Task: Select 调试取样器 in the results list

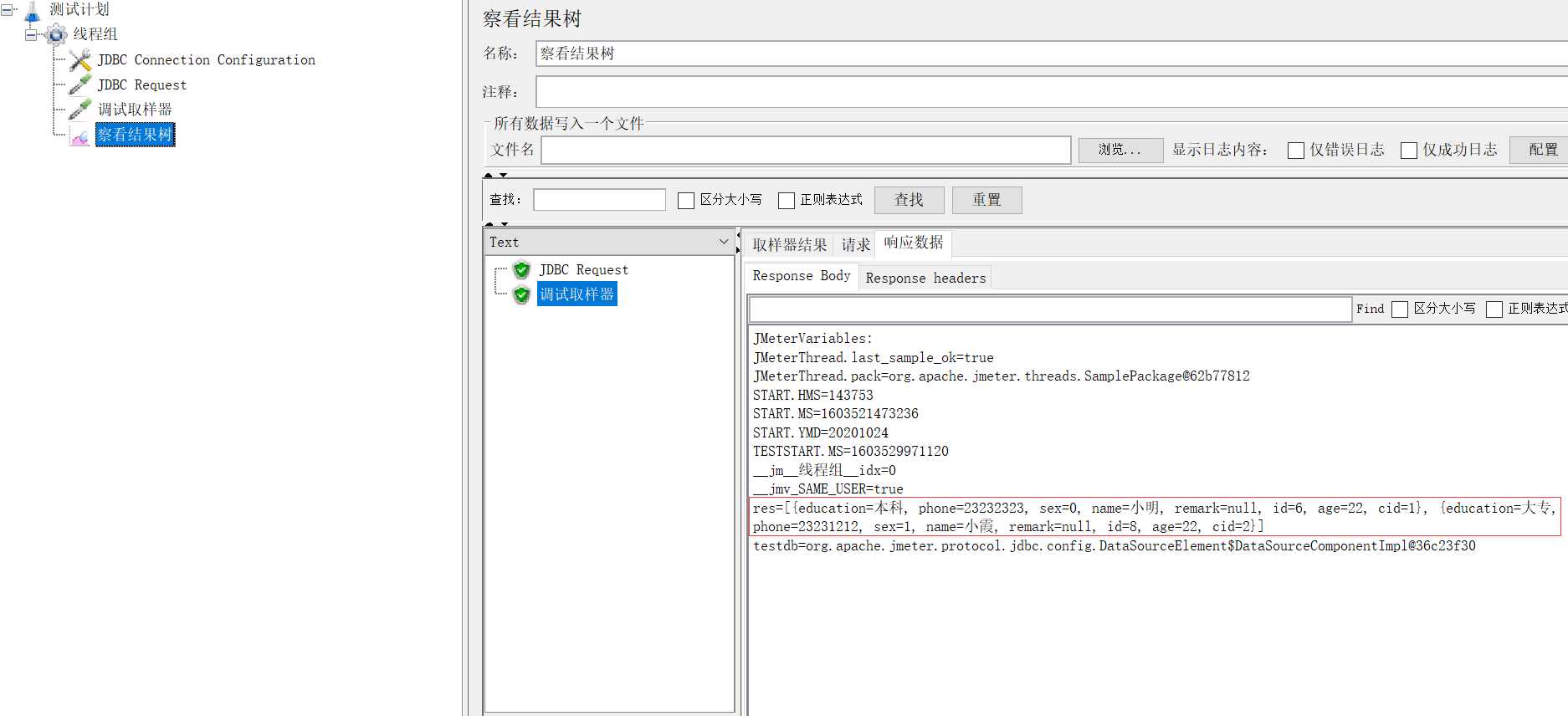Action: point(576,294)
